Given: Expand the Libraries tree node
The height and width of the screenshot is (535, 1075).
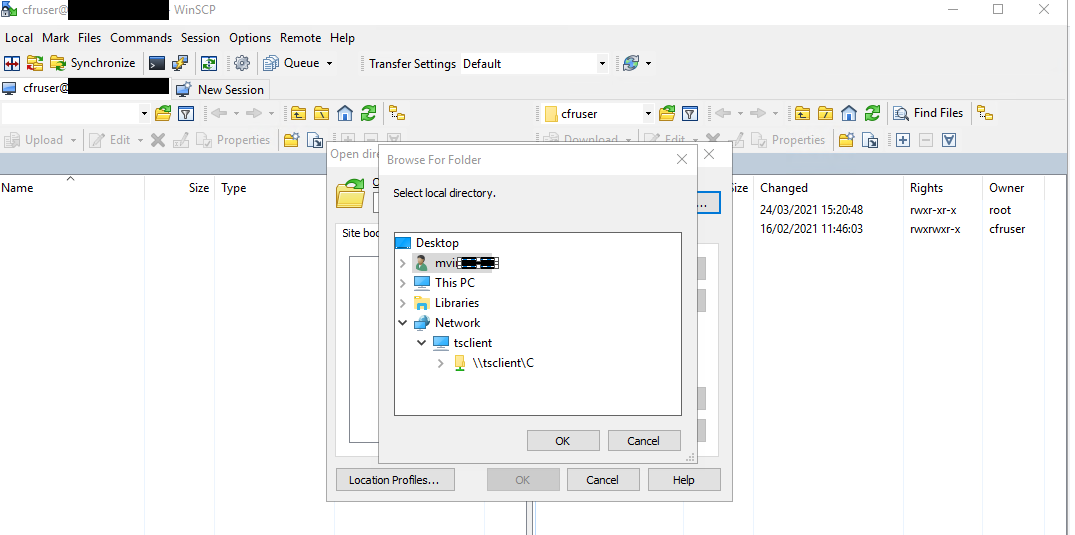Looking at the screenshot, I should point(403,303).
